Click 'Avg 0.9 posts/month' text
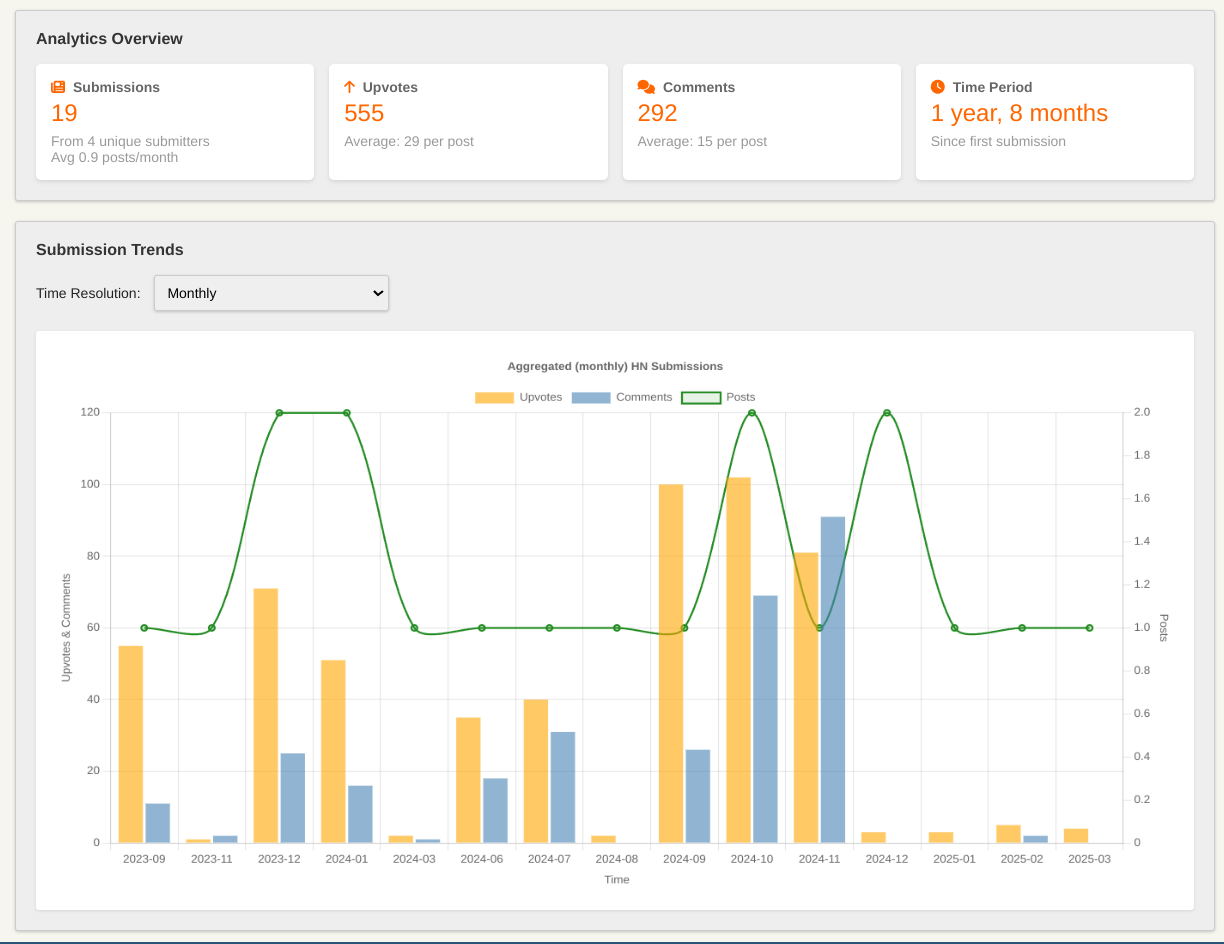This screenshot has width=1224, height=944. [114, 157]
